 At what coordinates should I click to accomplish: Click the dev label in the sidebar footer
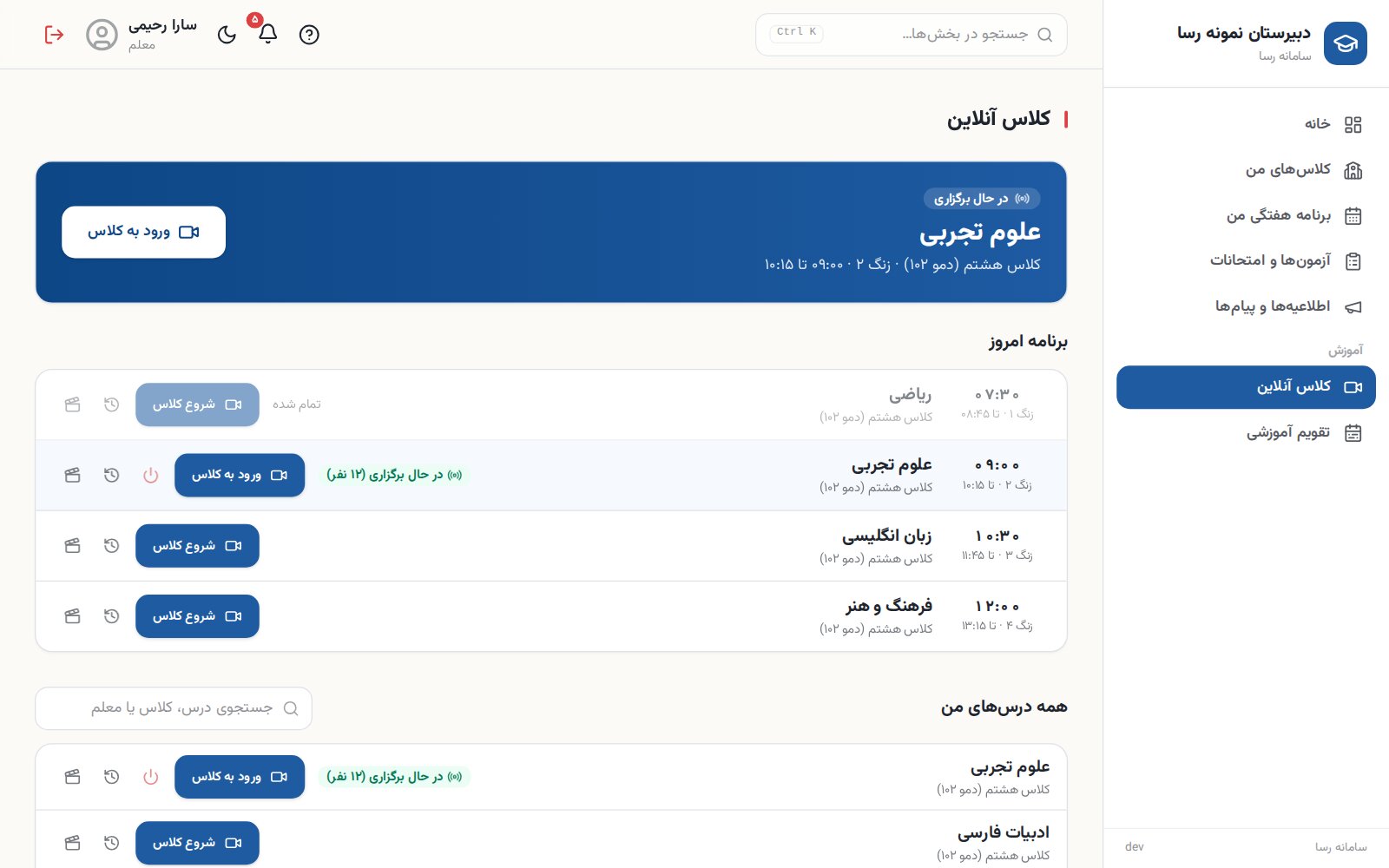(x=1134, y=847)
